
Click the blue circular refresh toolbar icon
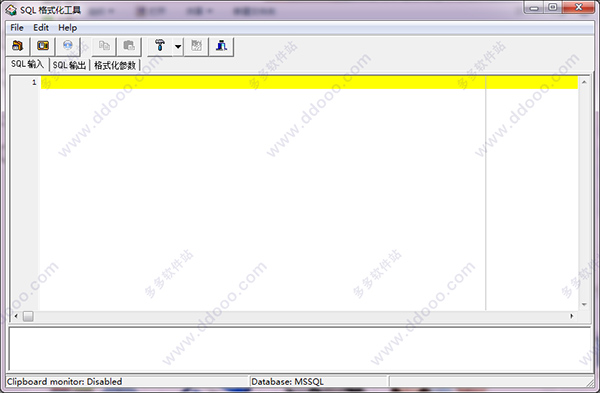pos(68,46)
